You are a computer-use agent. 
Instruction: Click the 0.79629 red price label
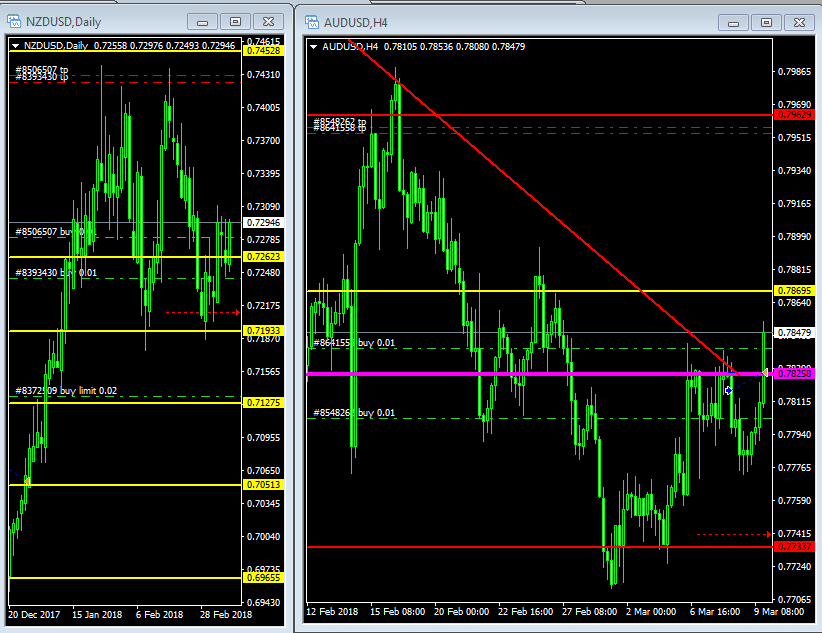pos(794,115)
